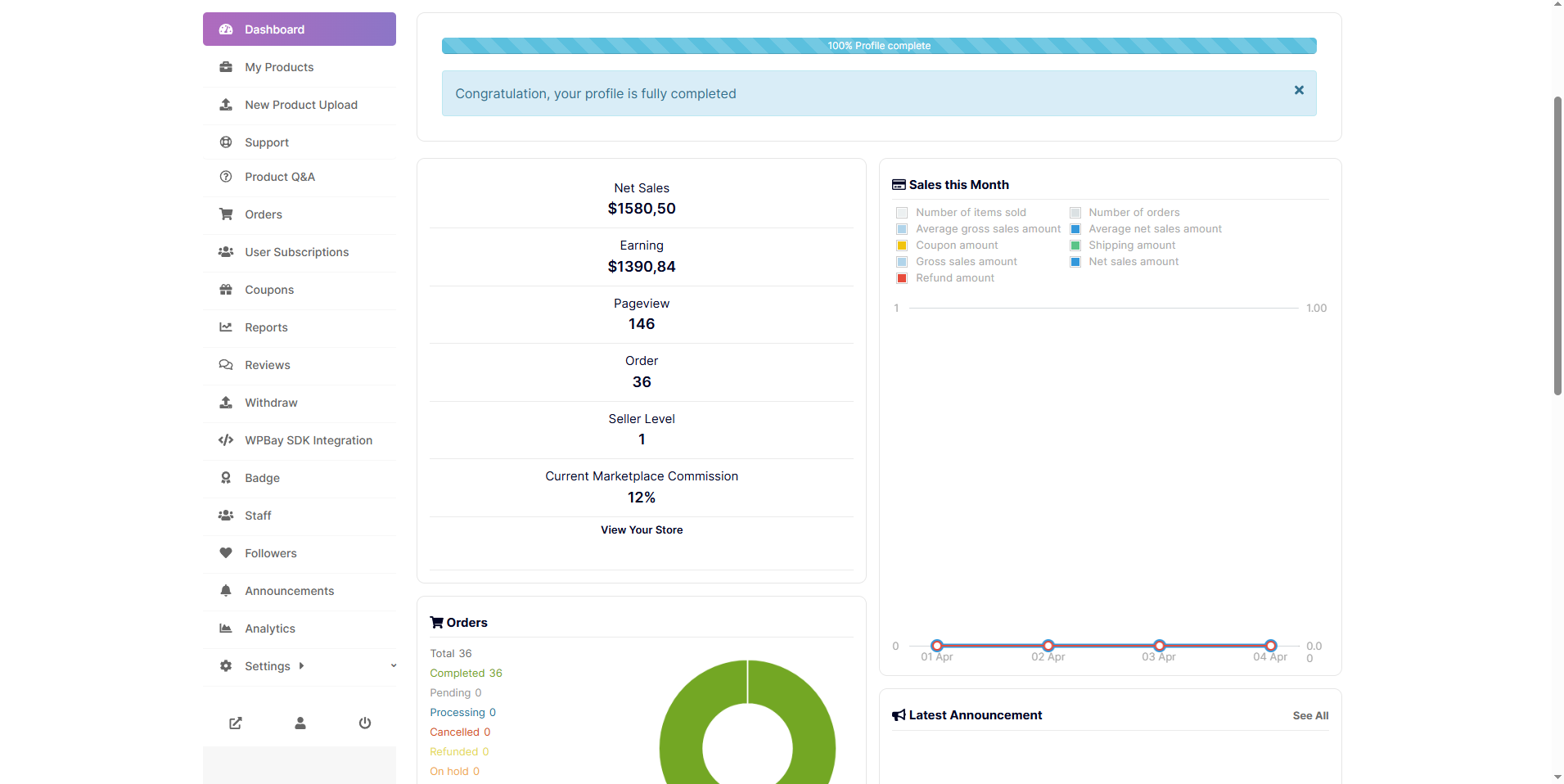Click the Dashboard gauge icon
The image size is (1564, 784).
click(x=226, y=29)
